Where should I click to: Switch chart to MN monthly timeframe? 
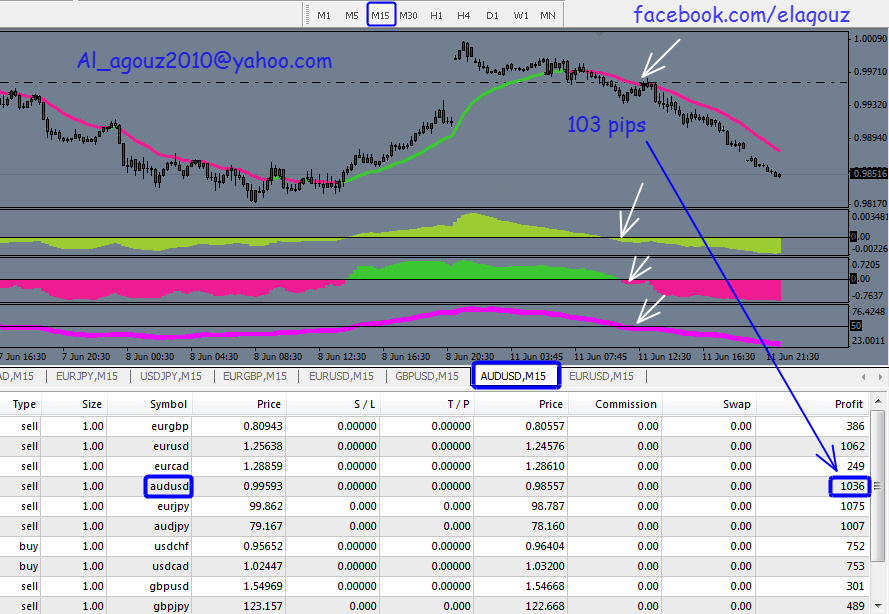(x=548, y=15)
